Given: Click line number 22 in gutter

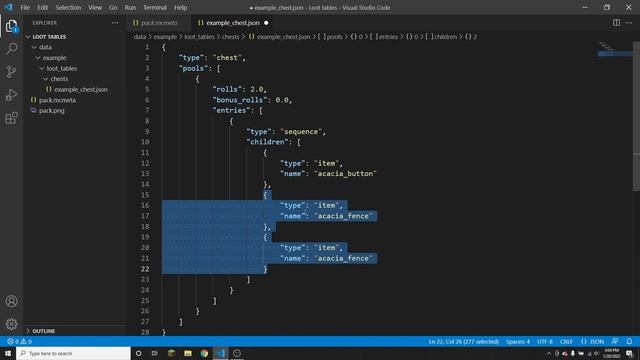Looking at the screenshot, I should pyautogui.click(x=145, y=269).
